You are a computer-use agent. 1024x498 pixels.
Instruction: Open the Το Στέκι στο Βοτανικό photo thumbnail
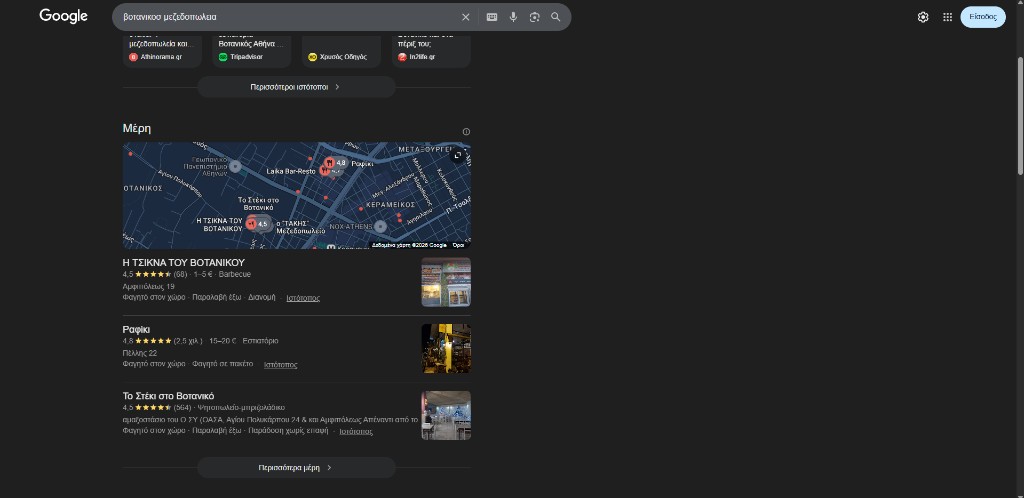pos(446,416)
